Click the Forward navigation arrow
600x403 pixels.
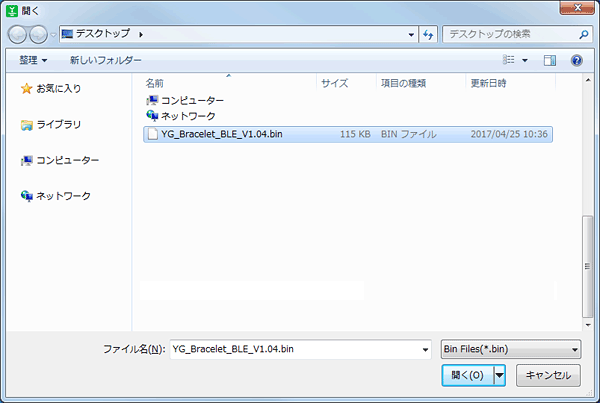point(39,35)
